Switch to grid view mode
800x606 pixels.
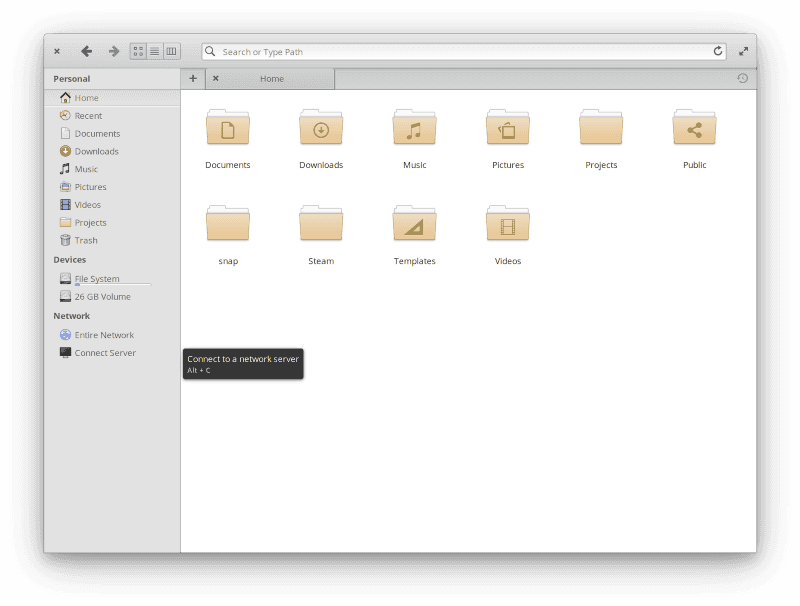pyautogui.click(x=138, y=51)
